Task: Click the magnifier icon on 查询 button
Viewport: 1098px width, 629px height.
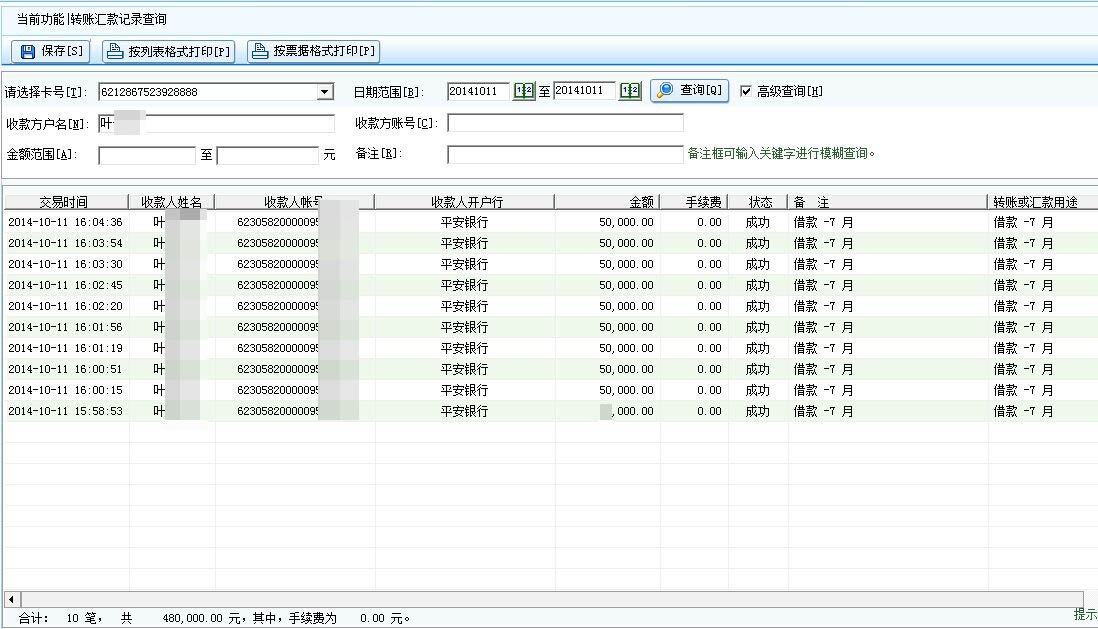Action: click(x=666, y=91)
